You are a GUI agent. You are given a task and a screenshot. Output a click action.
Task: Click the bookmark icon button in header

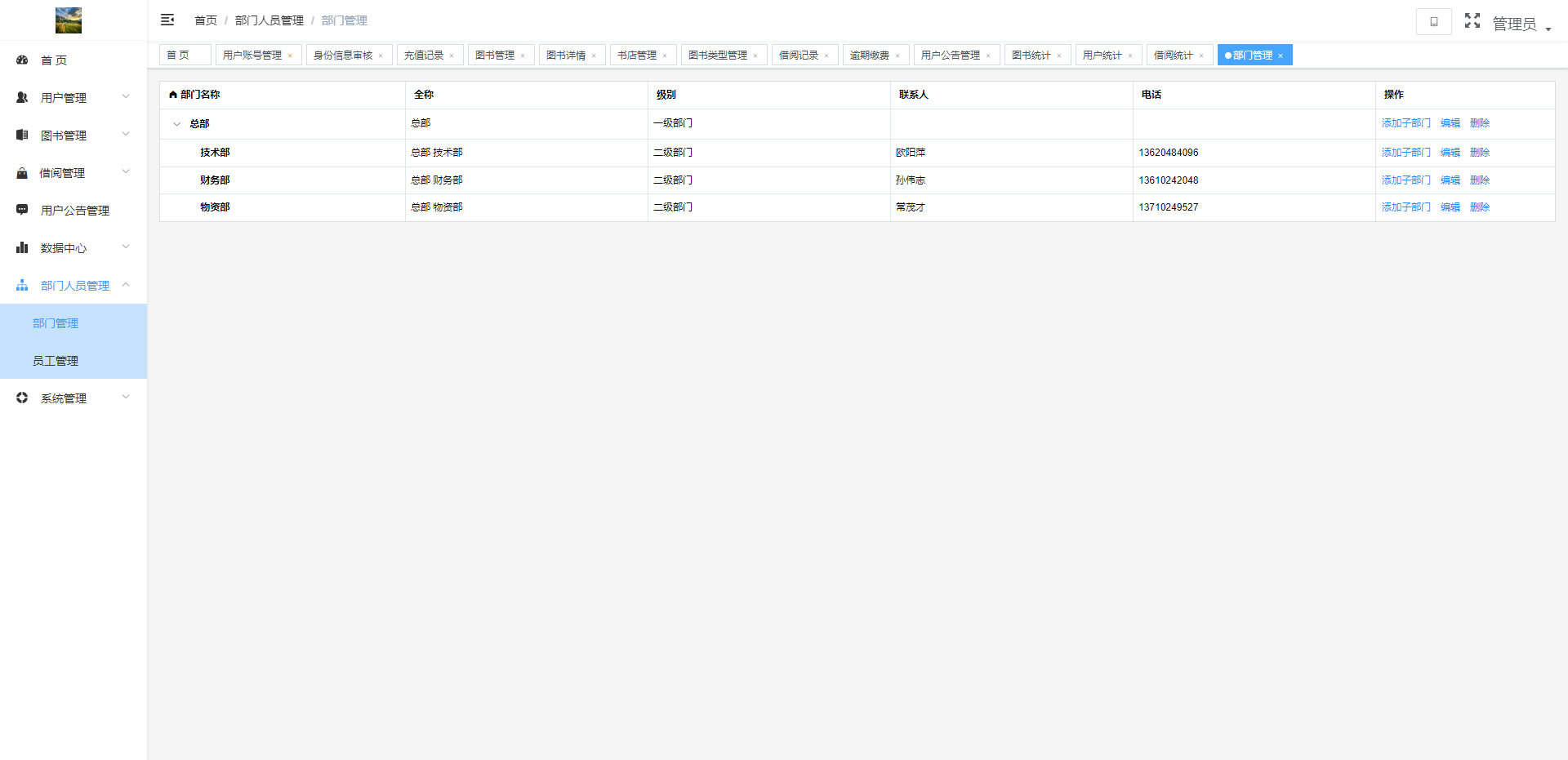click(1433, 22)
